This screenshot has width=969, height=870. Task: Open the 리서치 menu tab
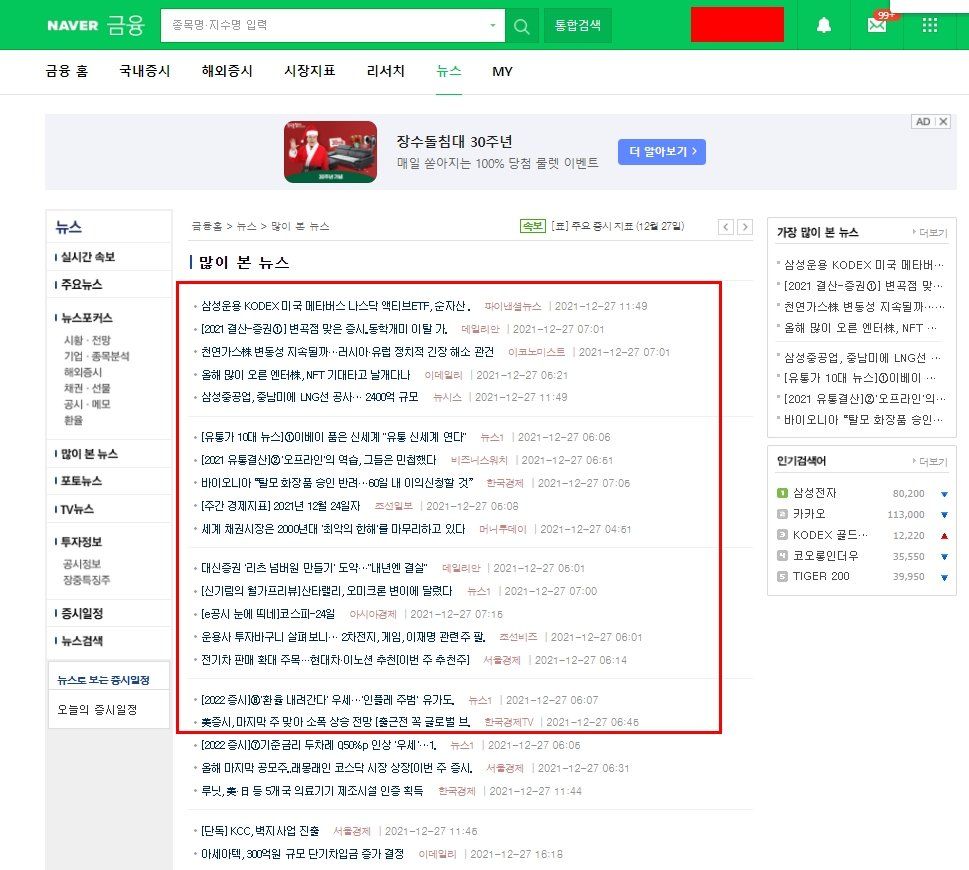(x=386, y=71)
